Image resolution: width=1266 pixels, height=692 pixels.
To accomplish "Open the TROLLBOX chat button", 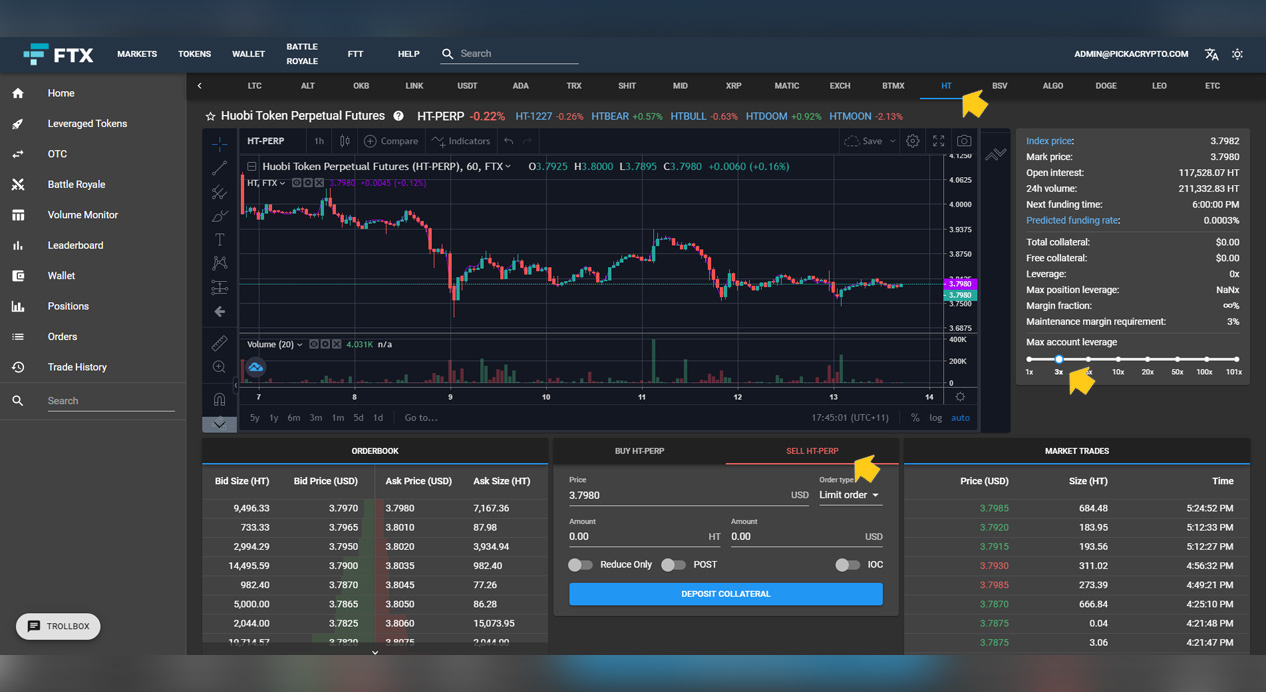I will pos(58,626).
